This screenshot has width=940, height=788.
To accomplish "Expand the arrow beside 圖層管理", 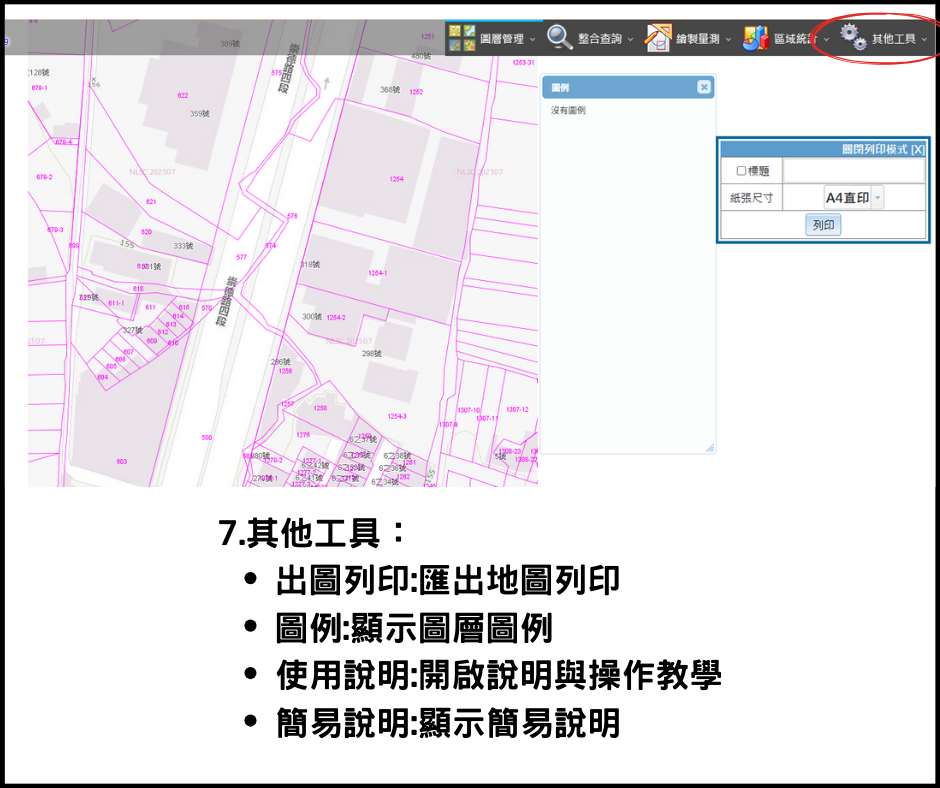I will tap(532, 39).
